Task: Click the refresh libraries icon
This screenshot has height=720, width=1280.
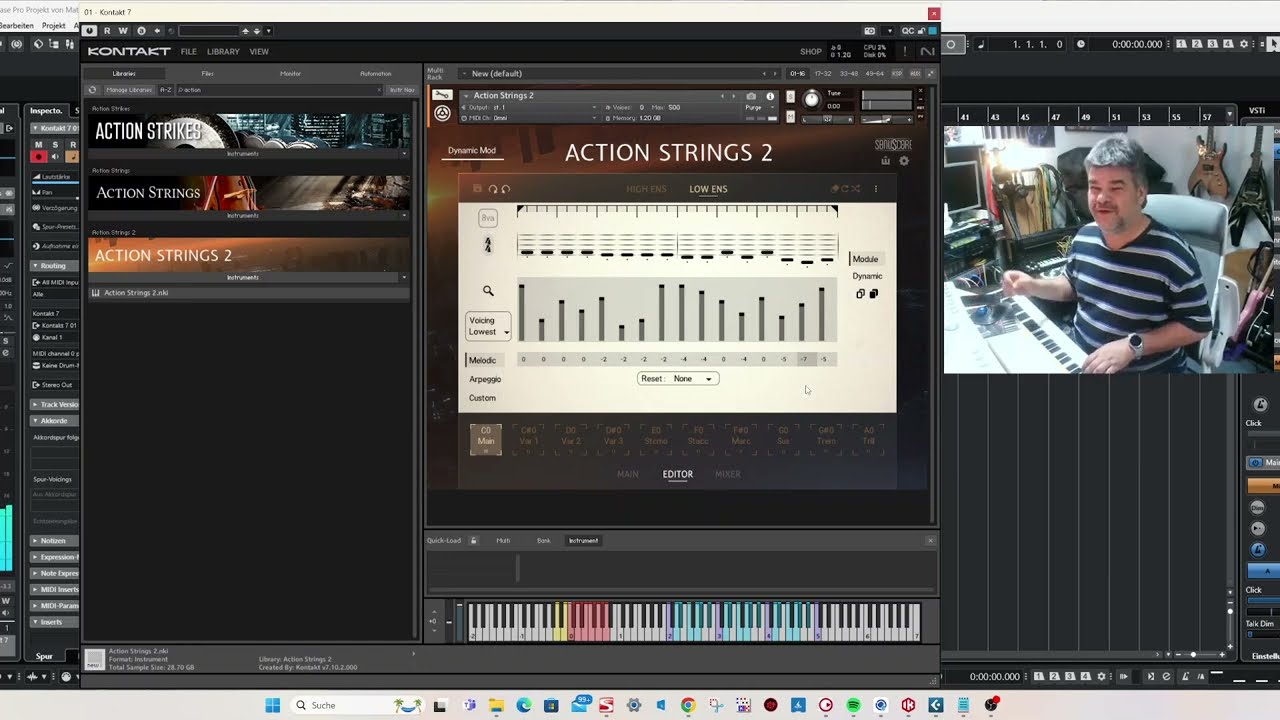Action: click(93, 90)
